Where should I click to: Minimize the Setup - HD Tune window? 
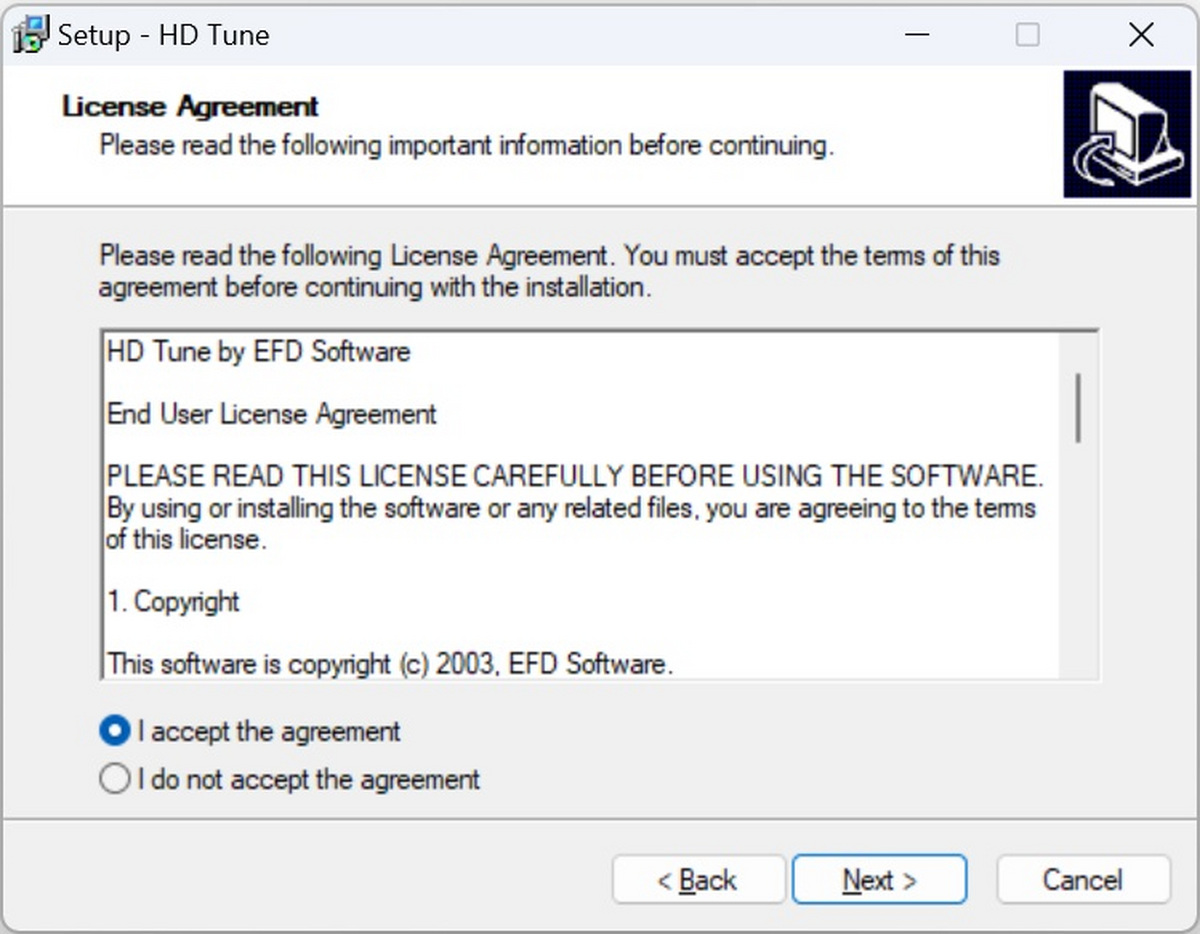(918, 35)
